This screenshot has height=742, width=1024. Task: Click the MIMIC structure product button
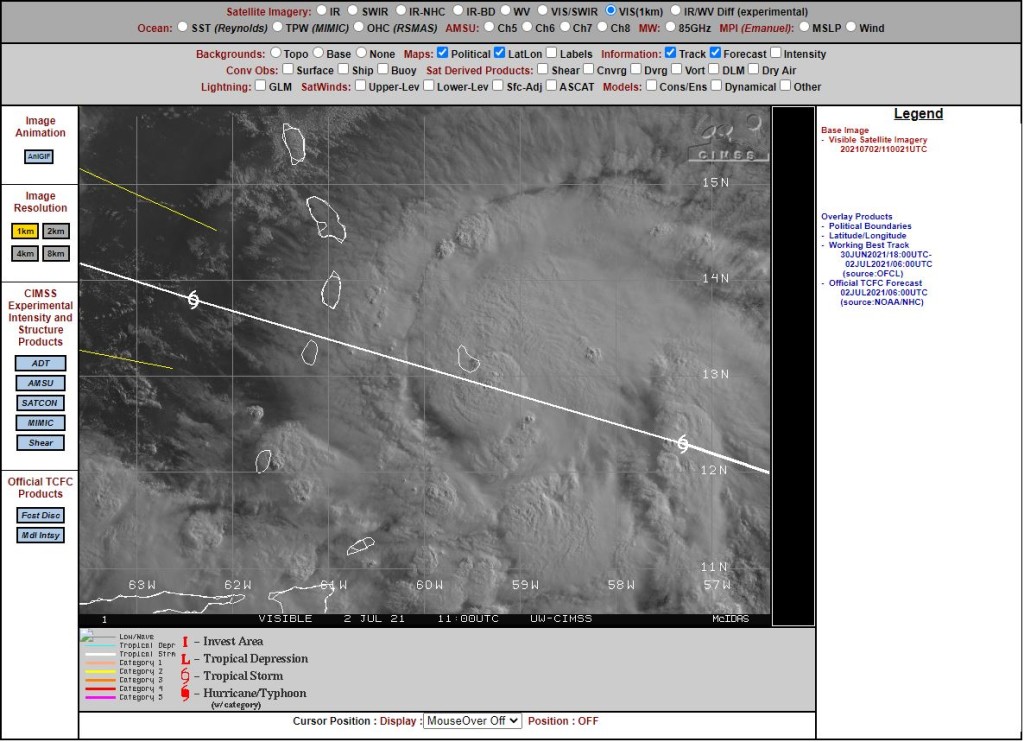click(x=40, y=423)
